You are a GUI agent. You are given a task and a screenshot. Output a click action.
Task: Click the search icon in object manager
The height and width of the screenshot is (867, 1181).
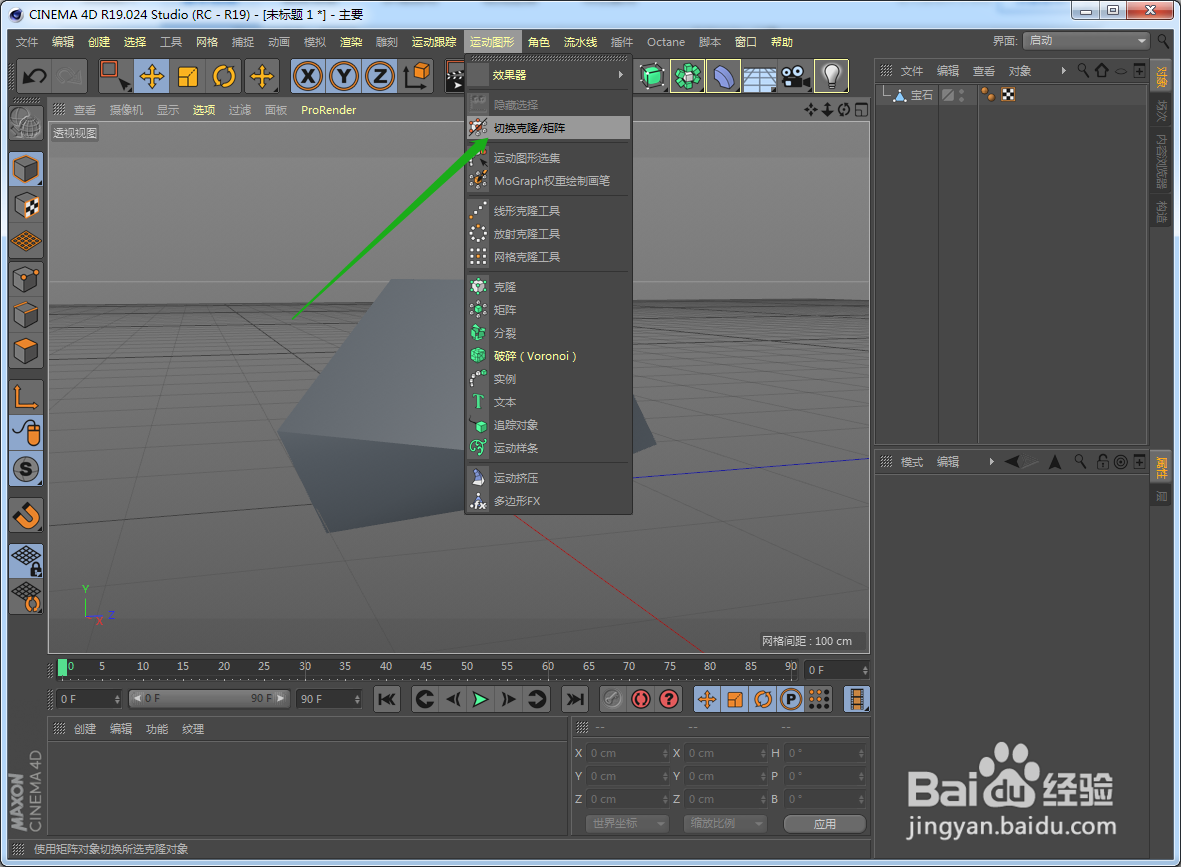tap(1082, 70)
